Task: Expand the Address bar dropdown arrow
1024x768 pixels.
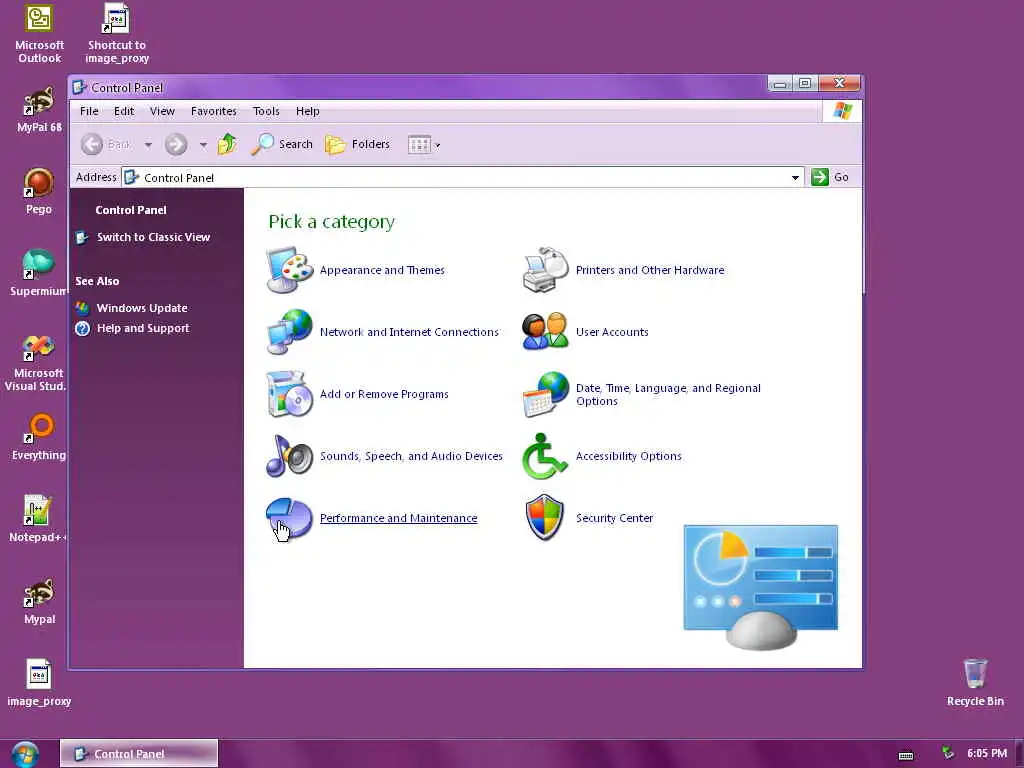Action: point(795,177)
